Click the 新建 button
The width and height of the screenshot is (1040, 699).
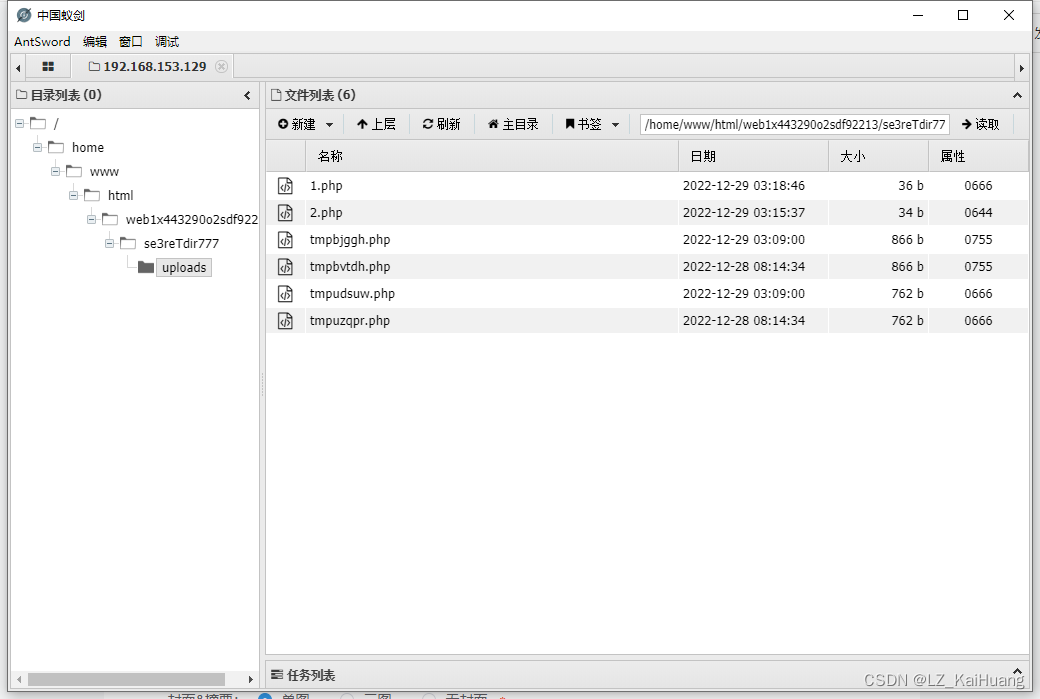click(296, 124)
